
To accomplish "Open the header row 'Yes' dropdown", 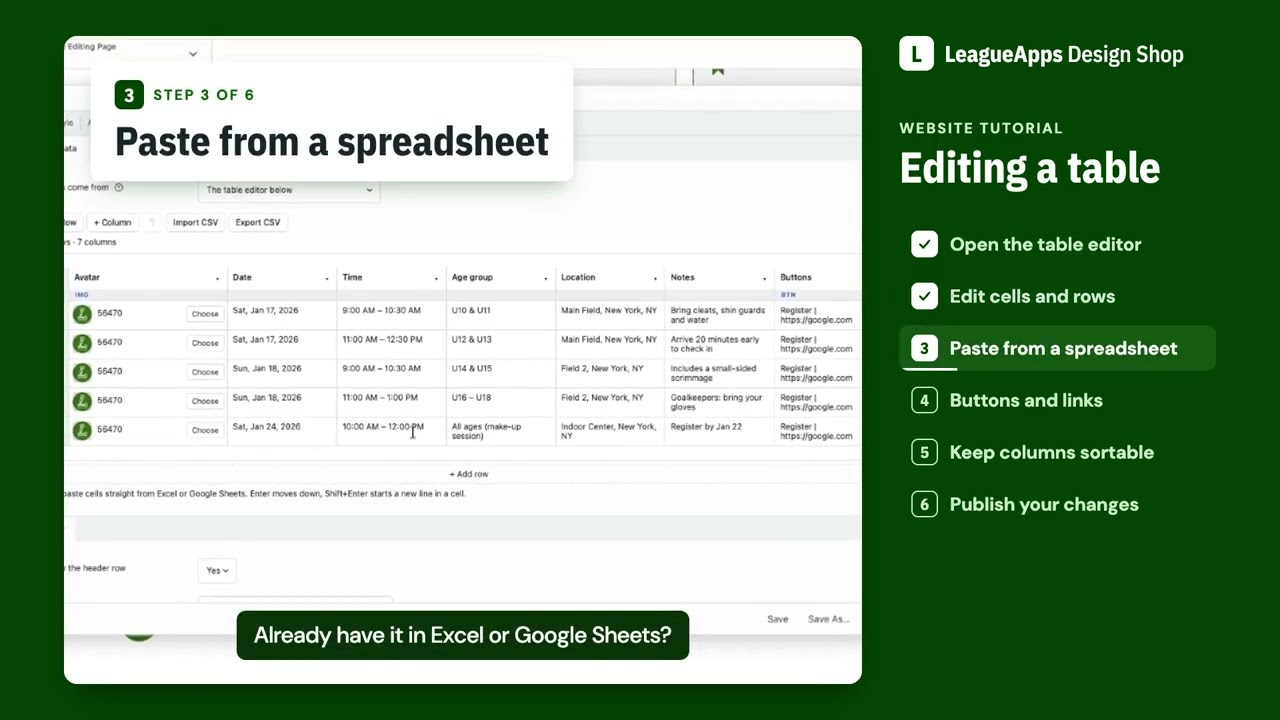I will [217, 570].
